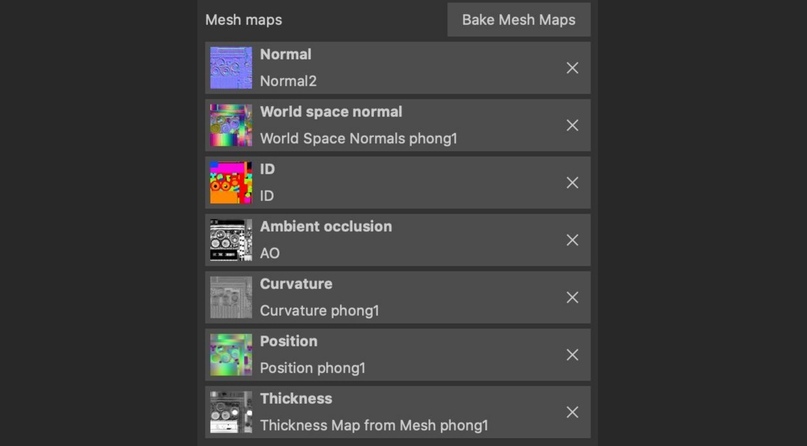Screen dimensions: 807x446
Task: Select Thickness Map from Mesh phong1 text
Action: [x=373, y=425]
